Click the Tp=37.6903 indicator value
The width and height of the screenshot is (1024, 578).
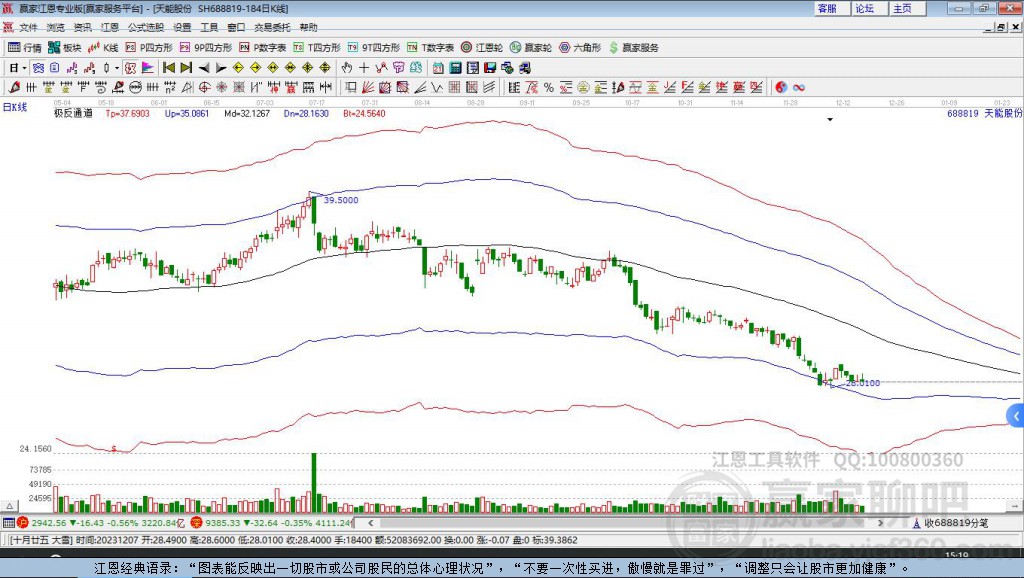(x=127, y=114)
